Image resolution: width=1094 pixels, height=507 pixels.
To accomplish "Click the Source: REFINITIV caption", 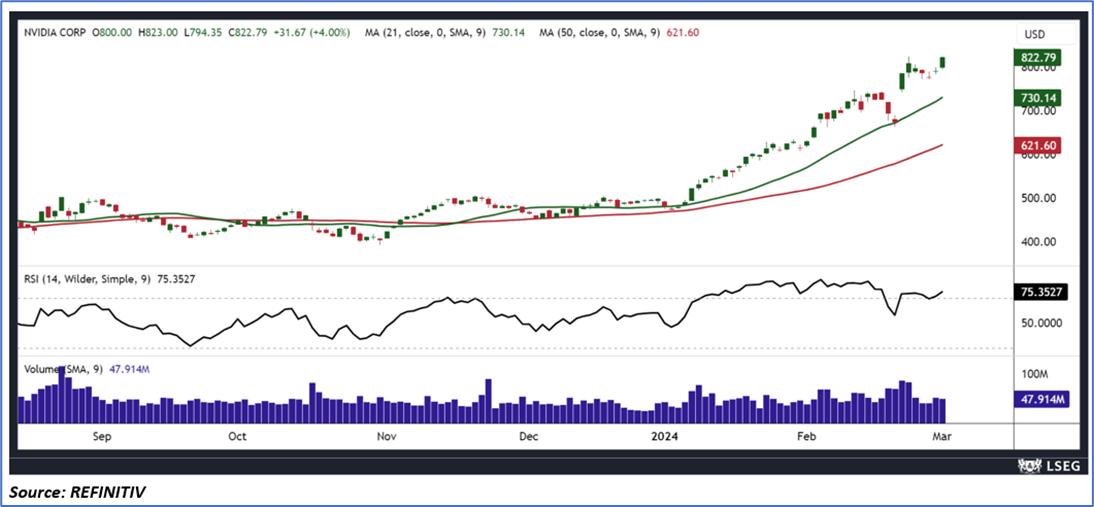I will click(77, 492).
